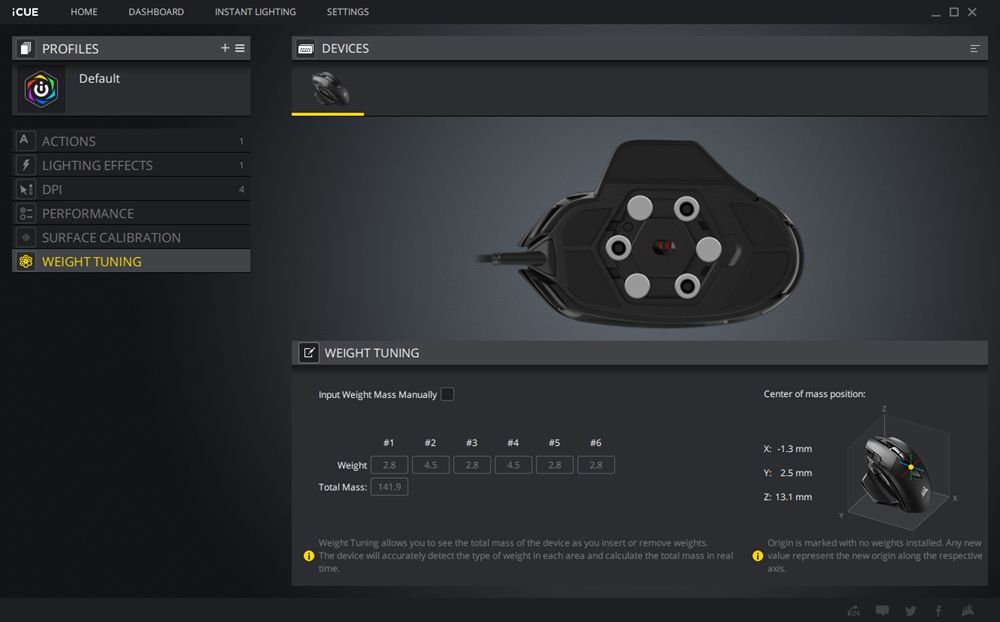Click the Profiles panel icon
Screen dimensions: 1000x622
(26, 48)
